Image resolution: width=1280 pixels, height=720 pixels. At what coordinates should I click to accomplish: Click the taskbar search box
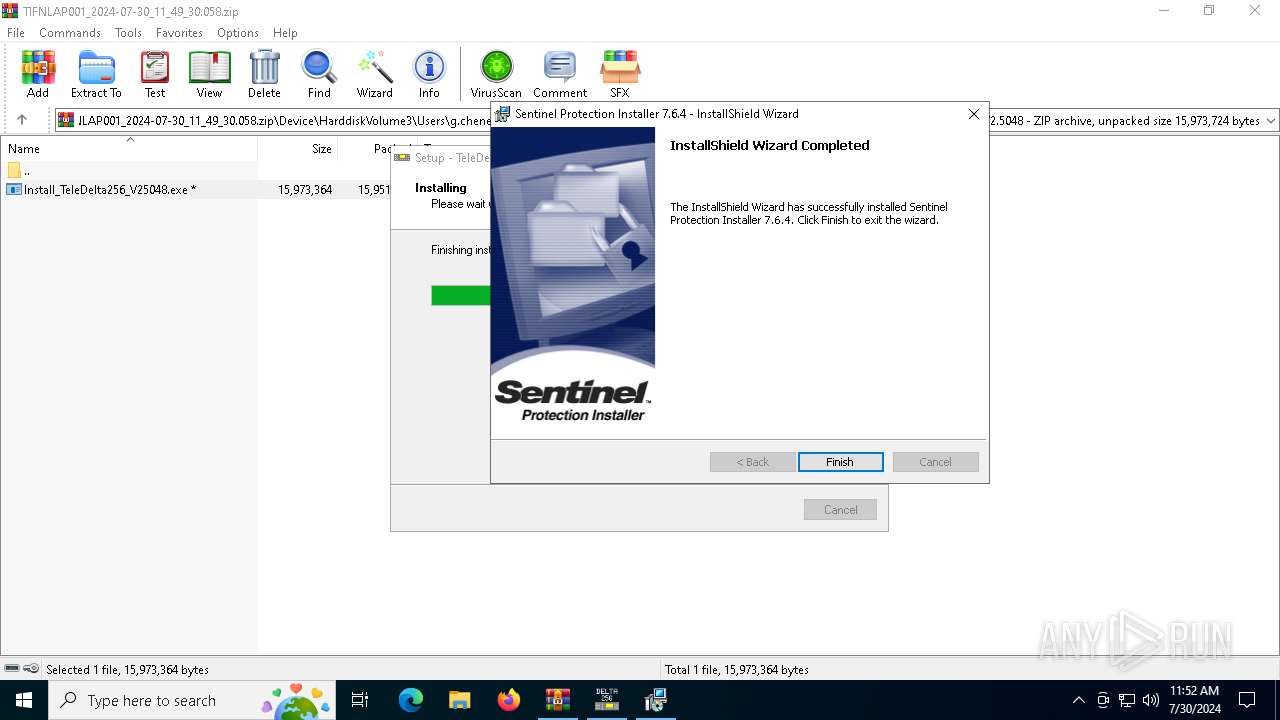point(193,700)
